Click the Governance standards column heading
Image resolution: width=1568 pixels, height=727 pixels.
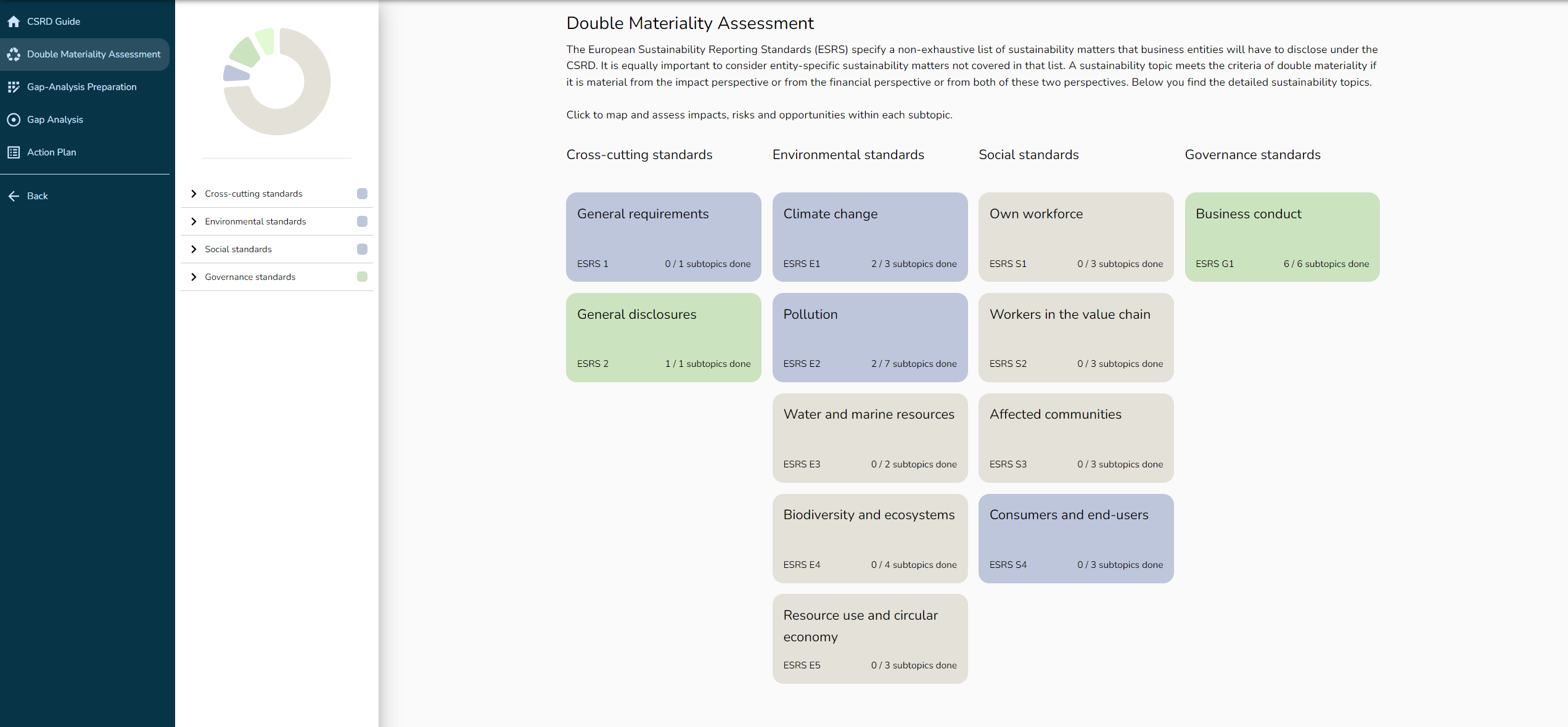[x=1253, y=155]
